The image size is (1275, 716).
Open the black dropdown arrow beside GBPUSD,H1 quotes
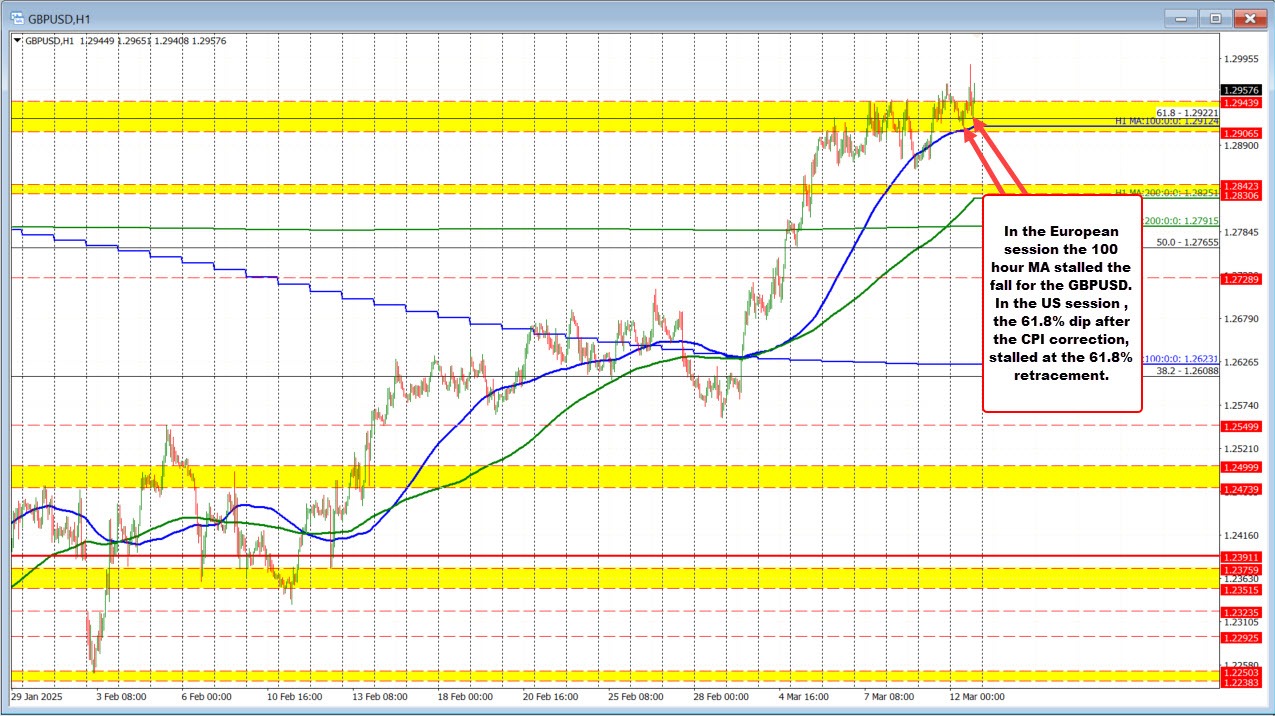point(16,41)
